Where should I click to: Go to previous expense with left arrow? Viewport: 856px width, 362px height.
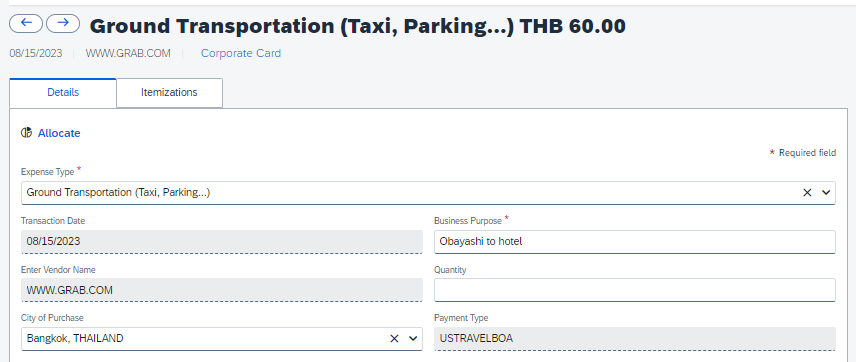[26, 23]
